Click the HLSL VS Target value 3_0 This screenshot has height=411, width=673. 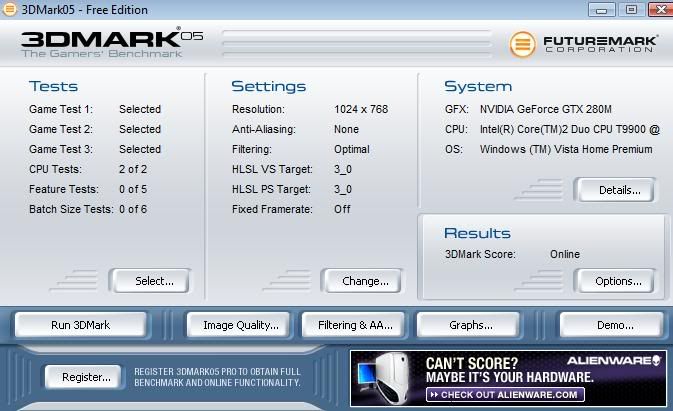coord(343,169)
